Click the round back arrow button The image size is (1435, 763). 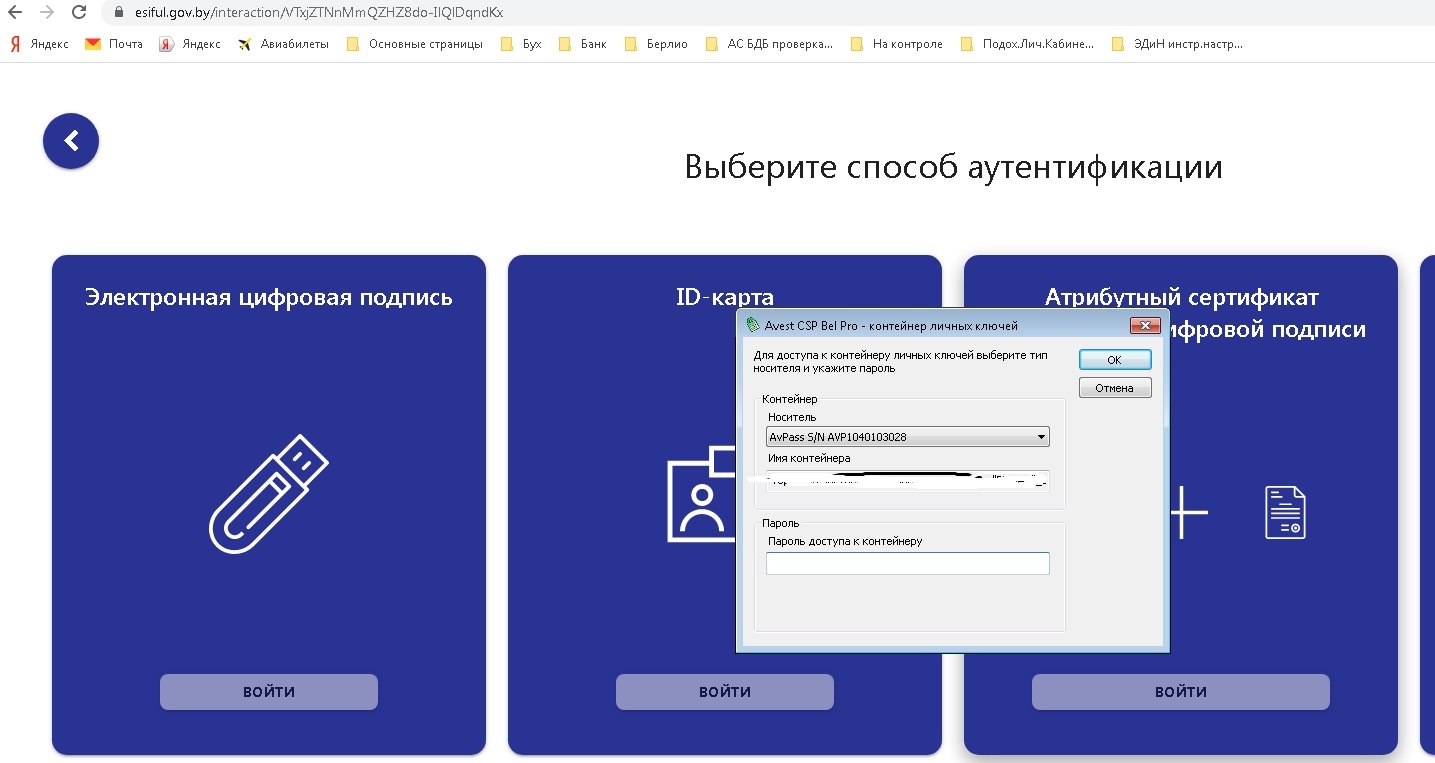pyautogui.click(x=71, y=141)
